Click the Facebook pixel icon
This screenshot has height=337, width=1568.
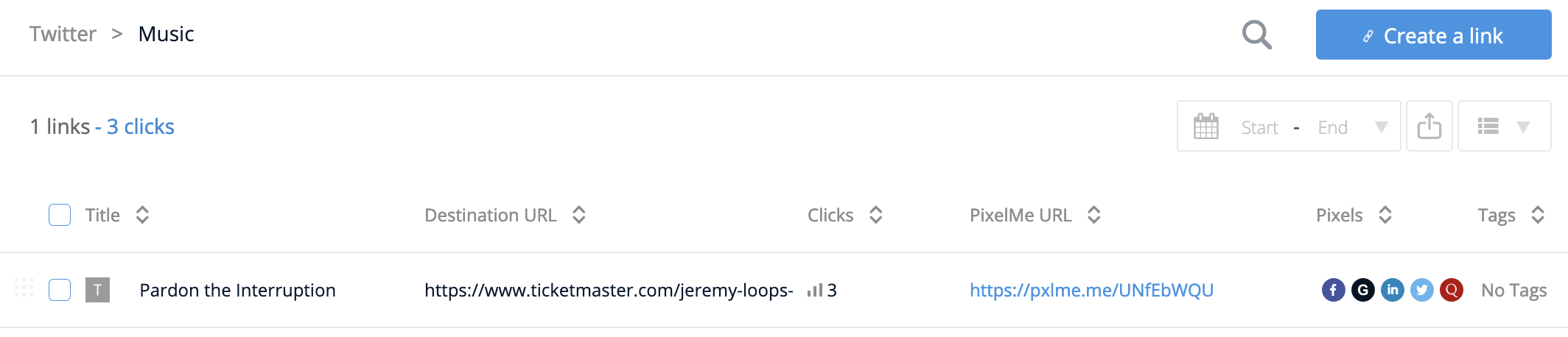(1333, 290)
